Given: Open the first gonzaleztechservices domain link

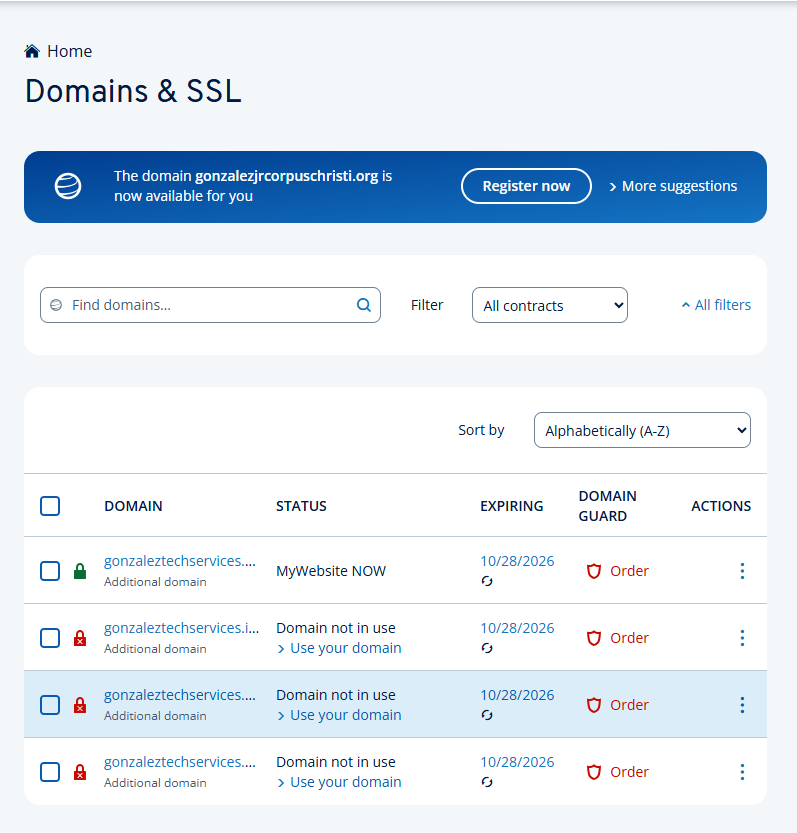Looking at the screenshot, I should (180, 561).
